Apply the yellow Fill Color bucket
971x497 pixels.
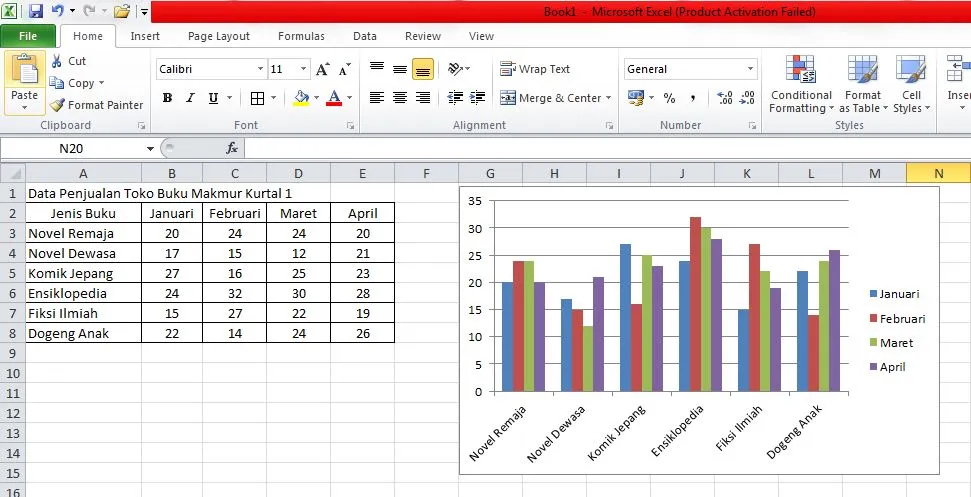[x=302, y=98]
